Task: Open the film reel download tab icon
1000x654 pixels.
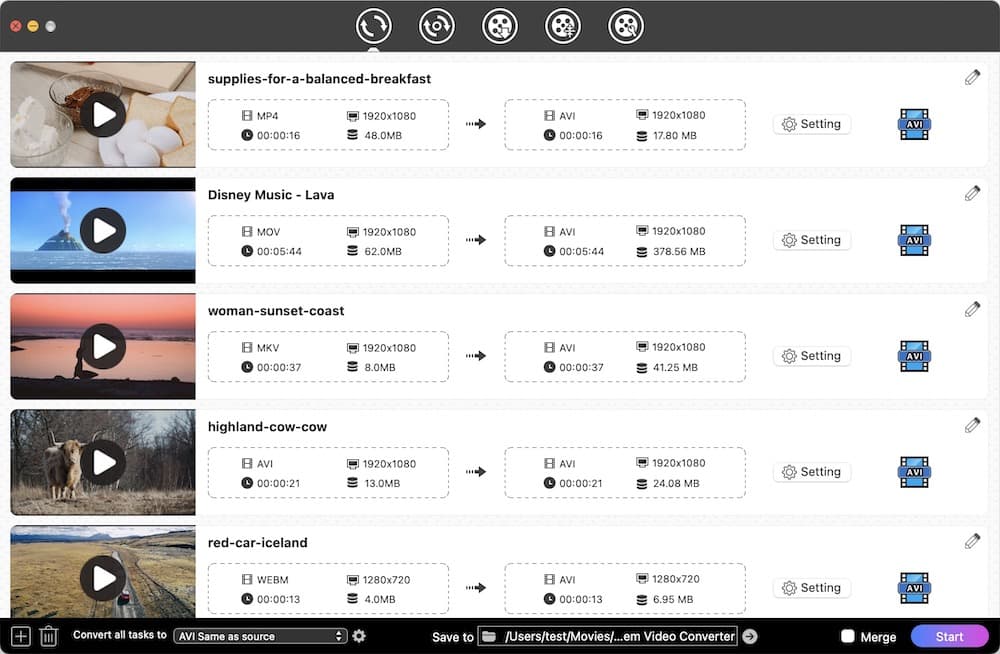Action: (x=499, y=26)
